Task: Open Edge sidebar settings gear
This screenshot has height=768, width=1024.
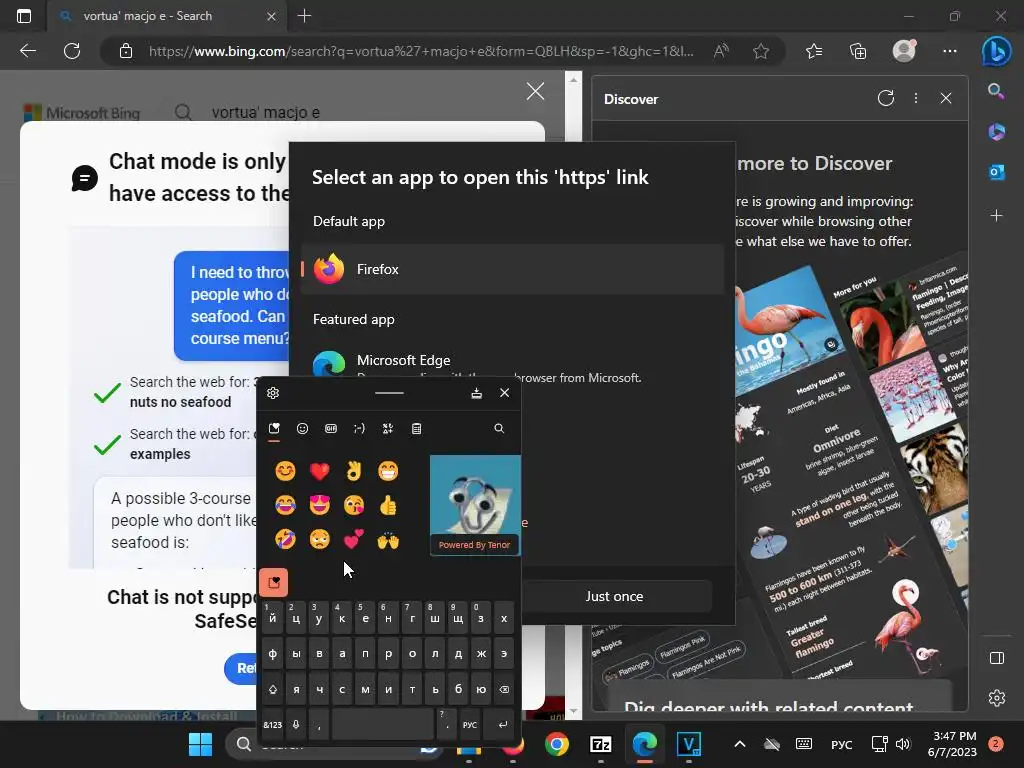Action: click(x=997, y=697)
